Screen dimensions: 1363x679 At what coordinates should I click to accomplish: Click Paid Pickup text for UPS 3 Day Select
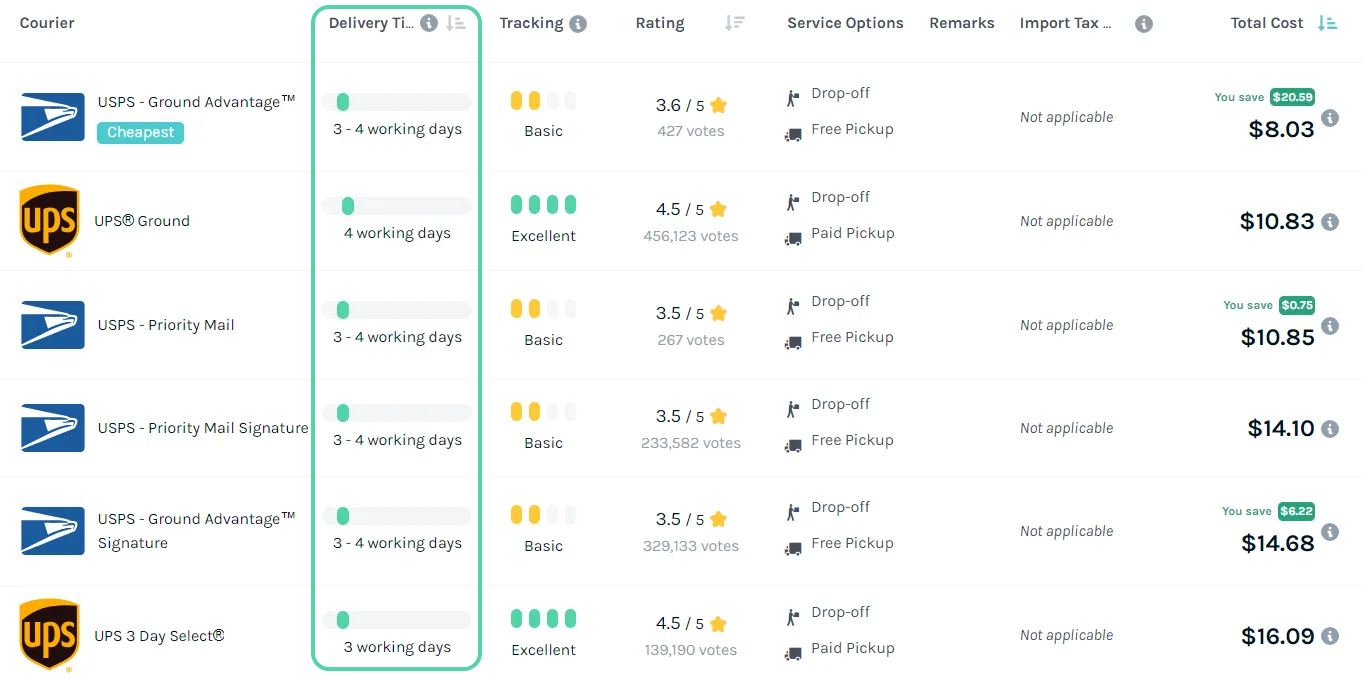click(852, 648)
